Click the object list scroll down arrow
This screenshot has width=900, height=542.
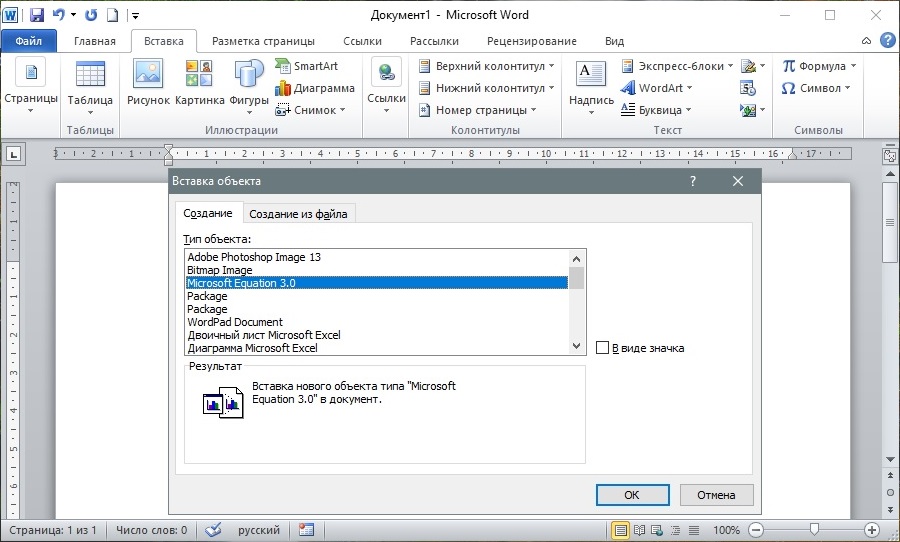[x=576, y=346]
